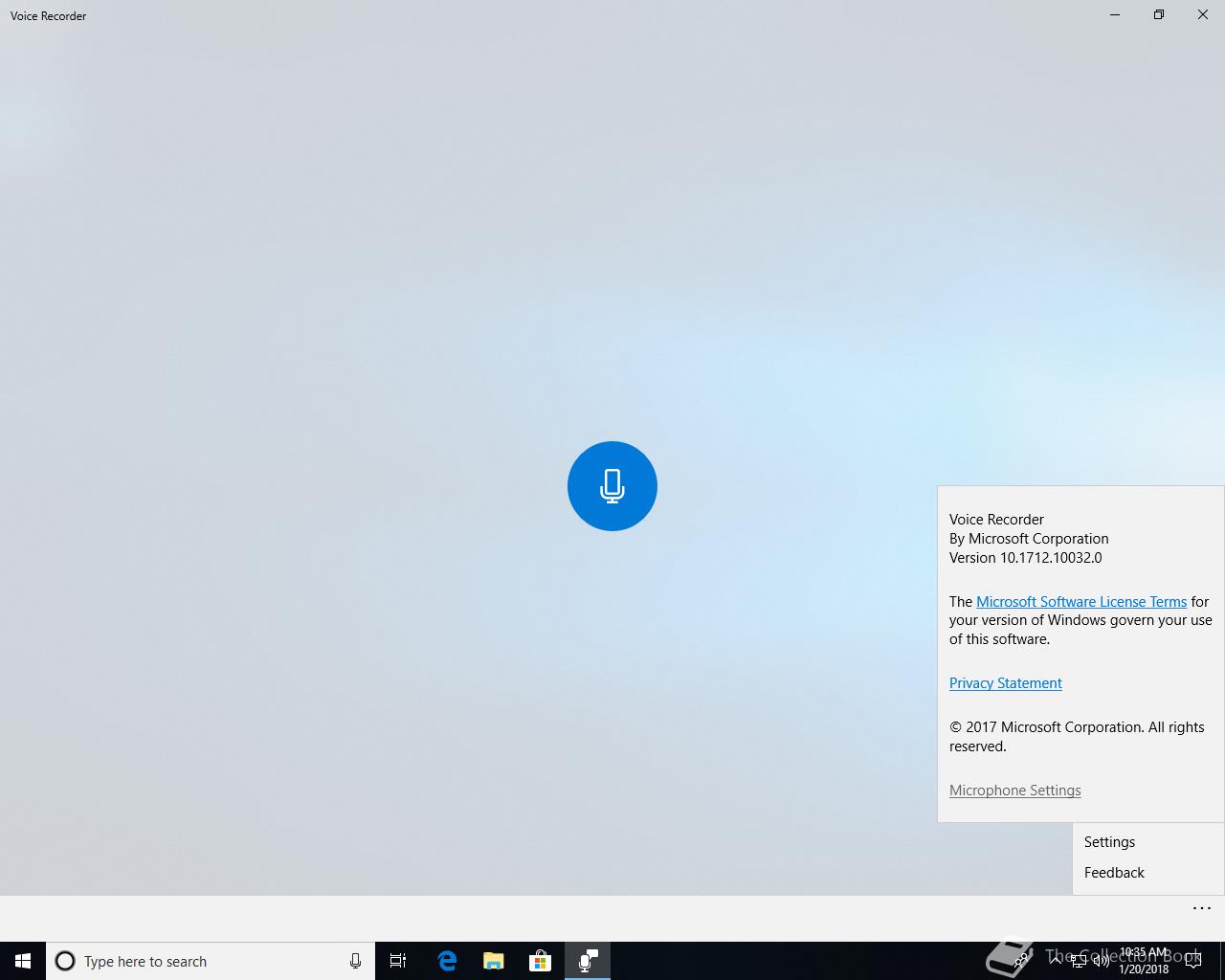Open the taskbar clock and date
The height and width of the screenshot is (980, 1225).
coord(1144,961)
